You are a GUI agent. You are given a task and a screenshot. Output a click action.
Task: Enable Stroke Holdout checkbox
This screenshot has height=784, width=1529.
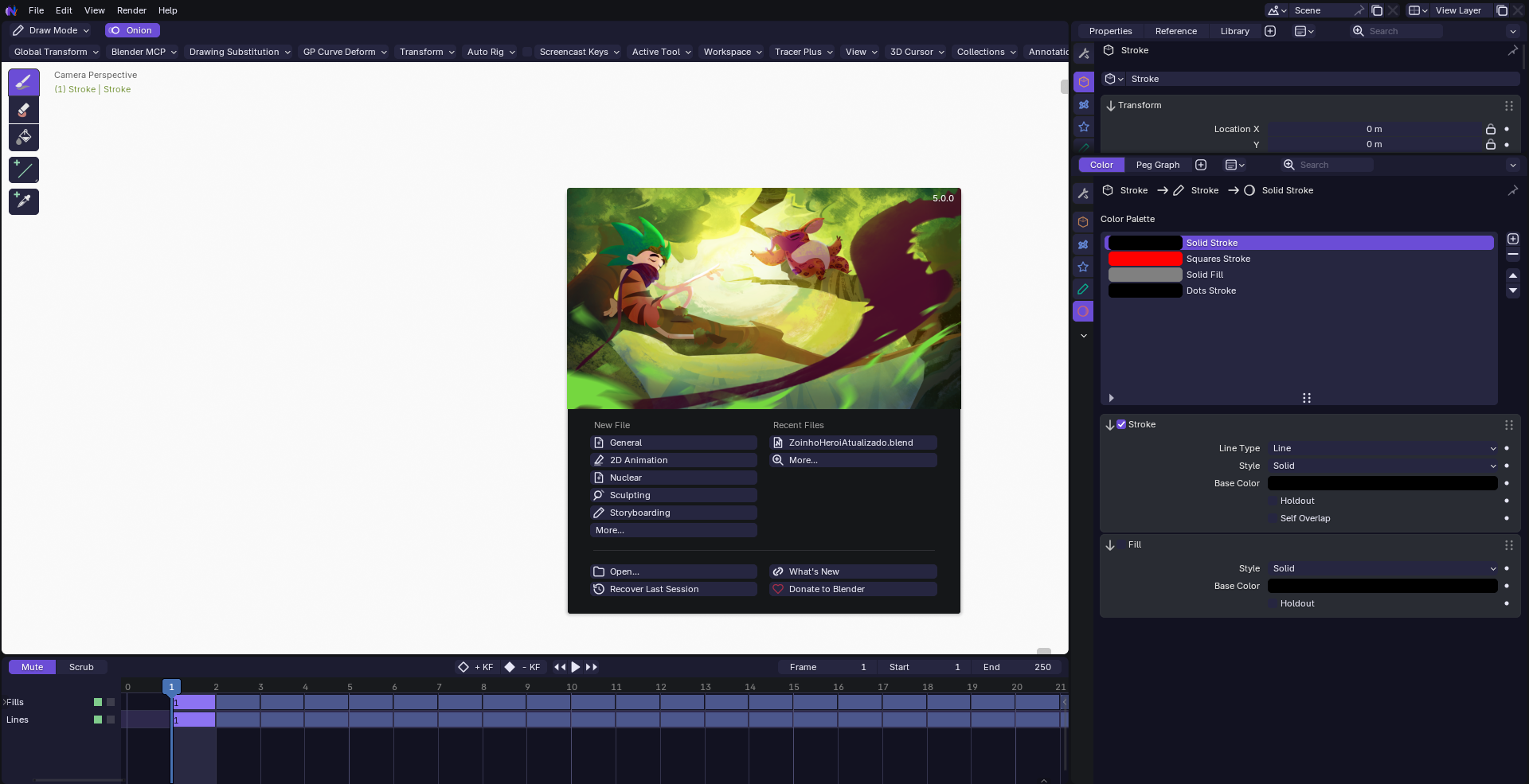point(1273,501)
